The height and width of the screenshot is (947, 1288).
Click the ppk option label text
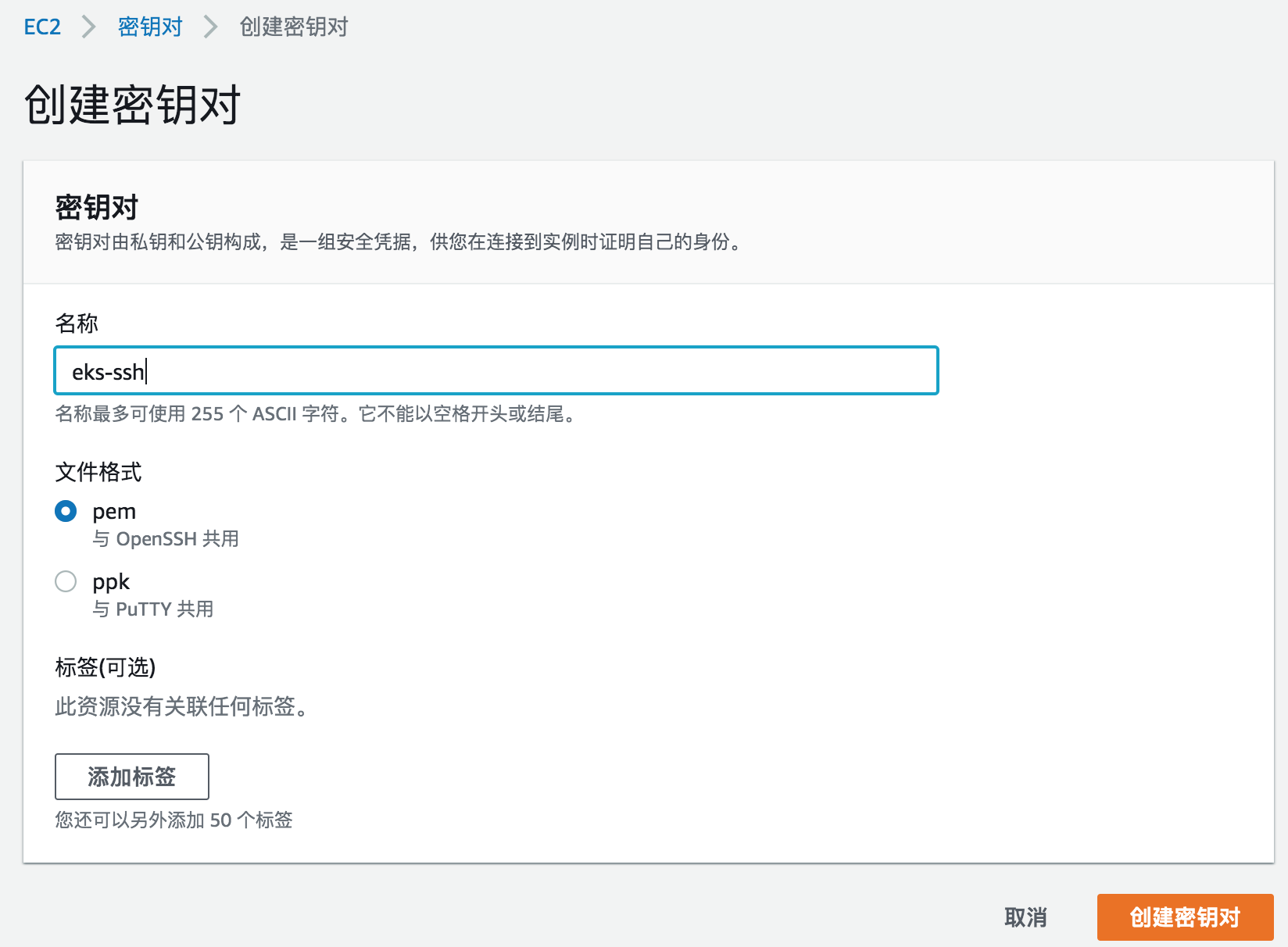111,581
